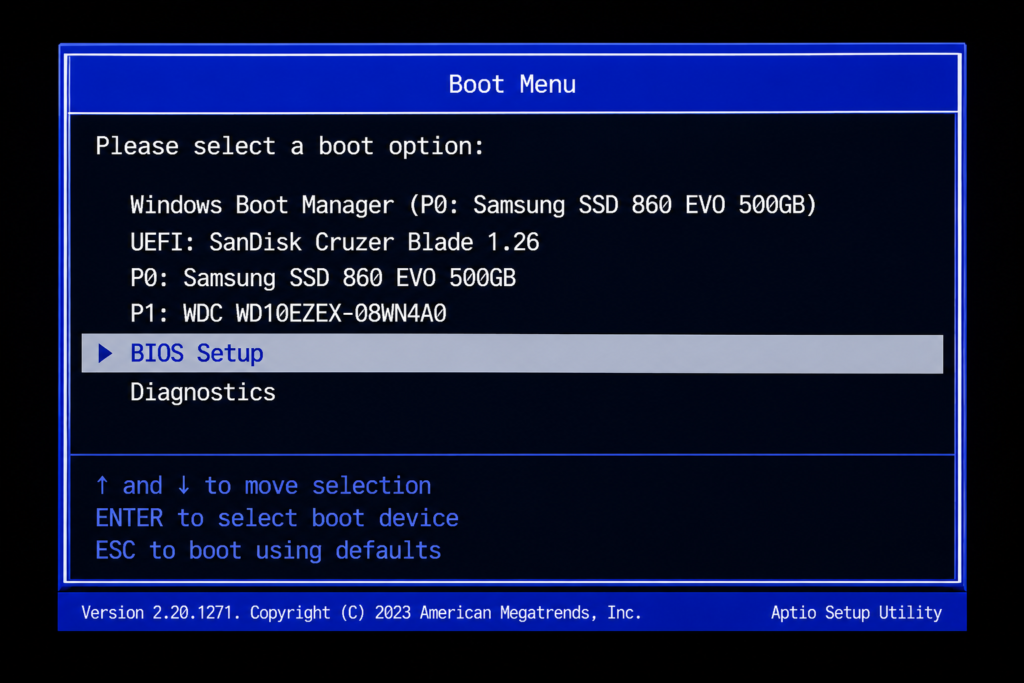The width and height of the screenshot is (1024, 683).
Task: Click the up arrow symbol in the help text
Action: (102, 485)
